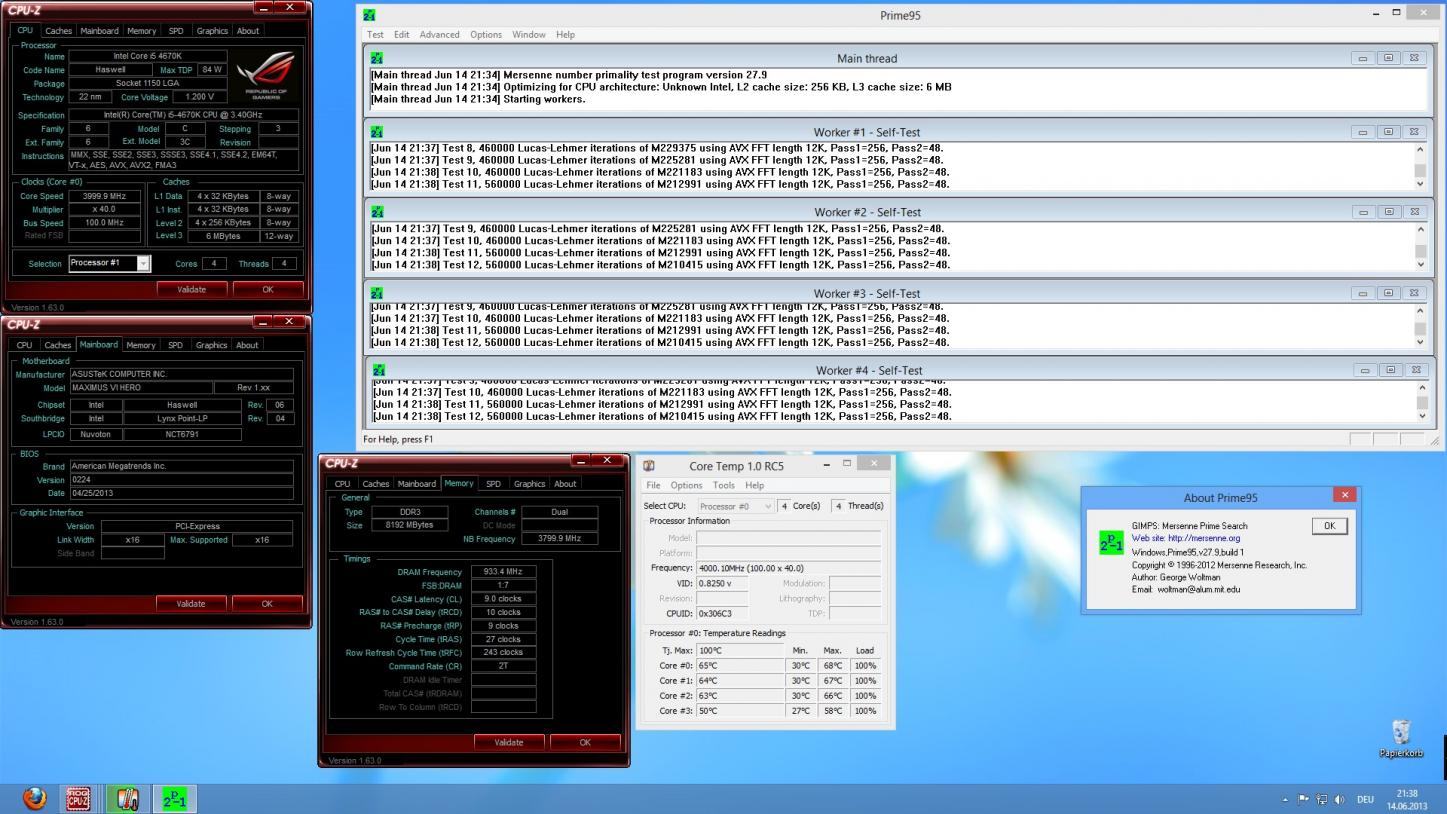Click the VID value 0.8250 v
This screenshot has width=1447, height=814.
pos(722,583)
